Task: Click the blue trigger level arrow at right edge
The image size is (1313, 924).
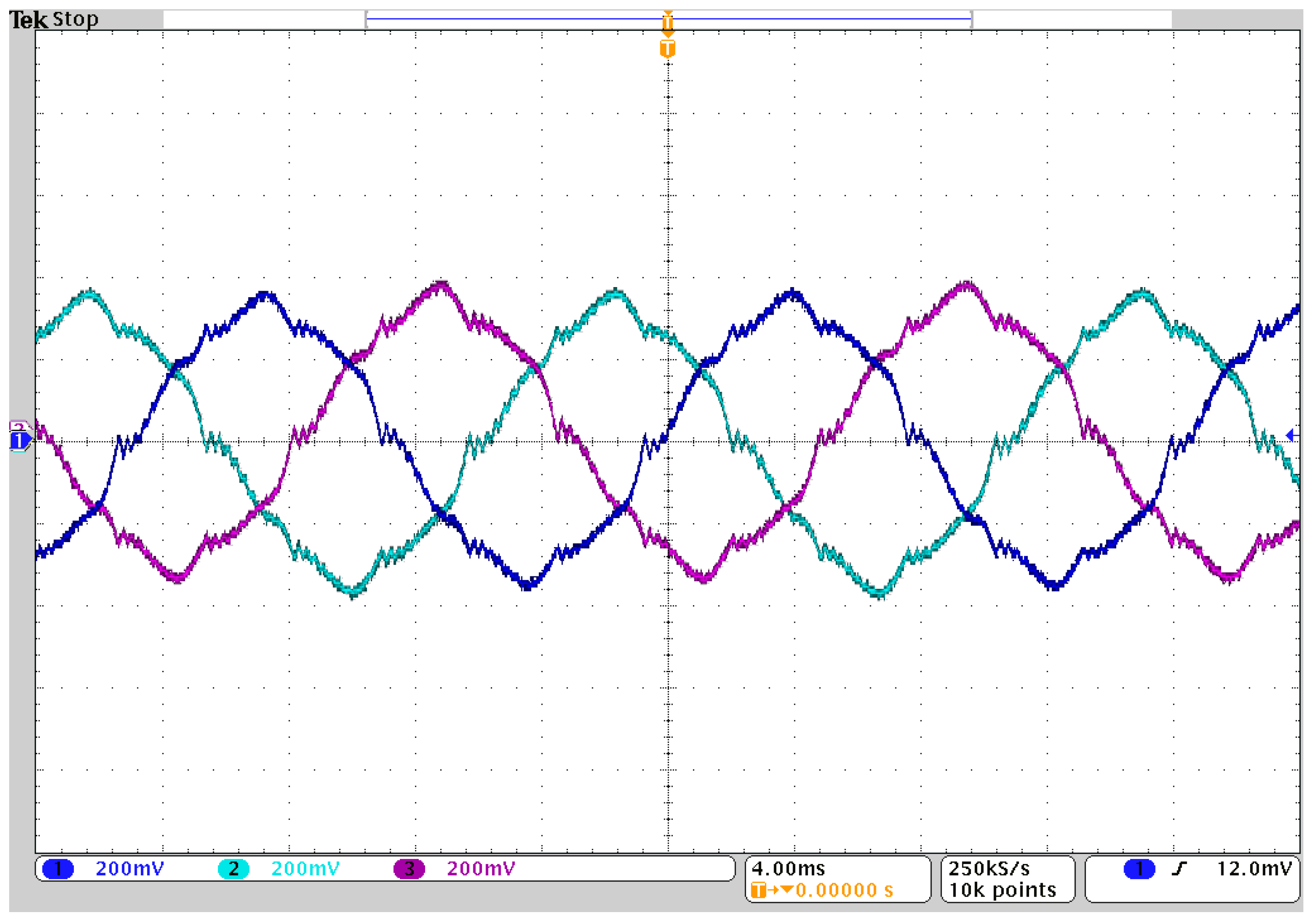Action: tap(1292, 436)
